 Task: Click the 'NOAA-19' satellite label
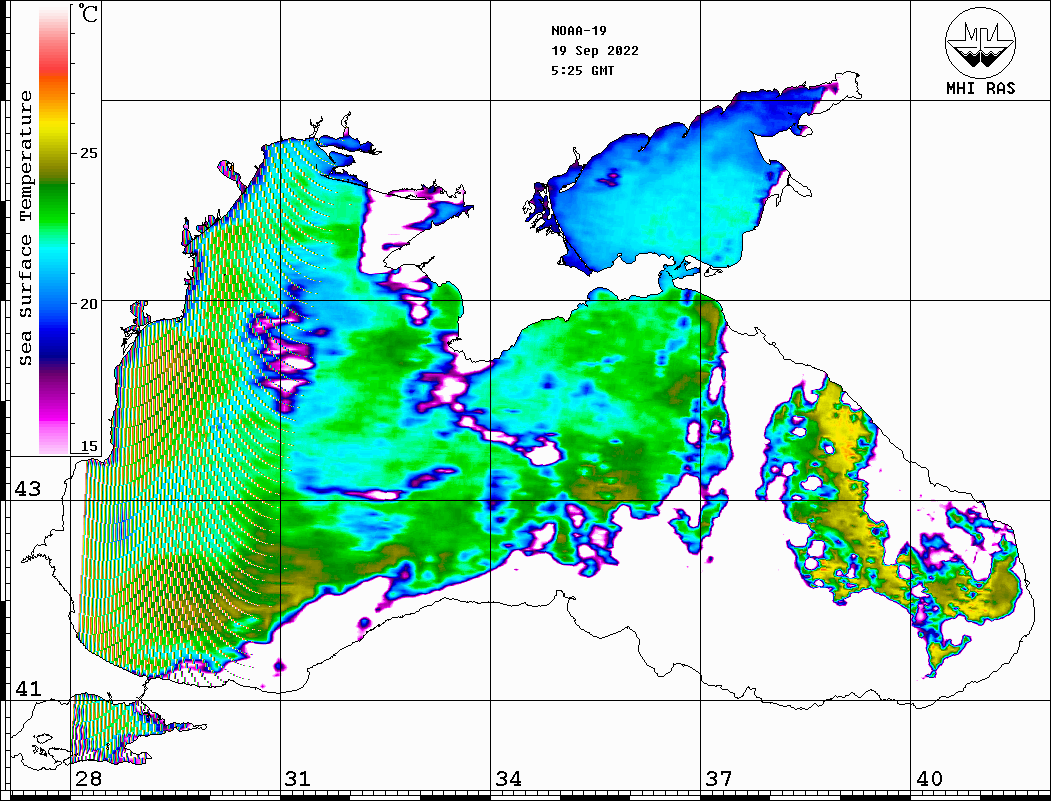pyautogui.click(x=578, y=31)
